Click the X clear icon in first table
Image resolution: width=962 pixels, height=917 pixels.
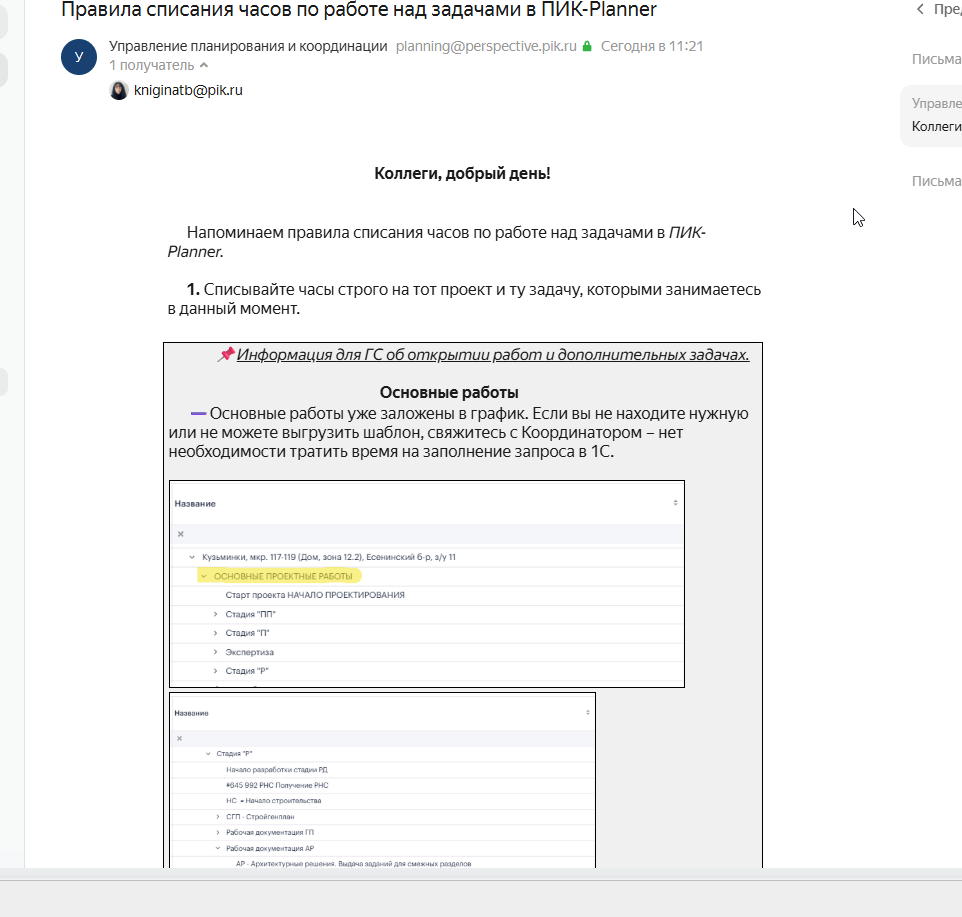click(180, 534)
